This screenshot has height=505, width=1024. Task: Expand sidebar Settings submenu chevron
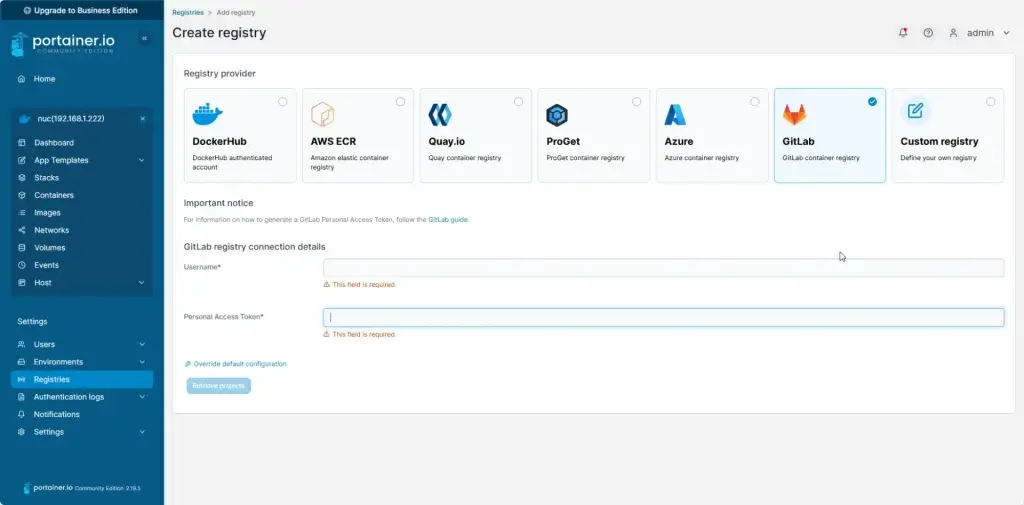[x=142, y=432]
